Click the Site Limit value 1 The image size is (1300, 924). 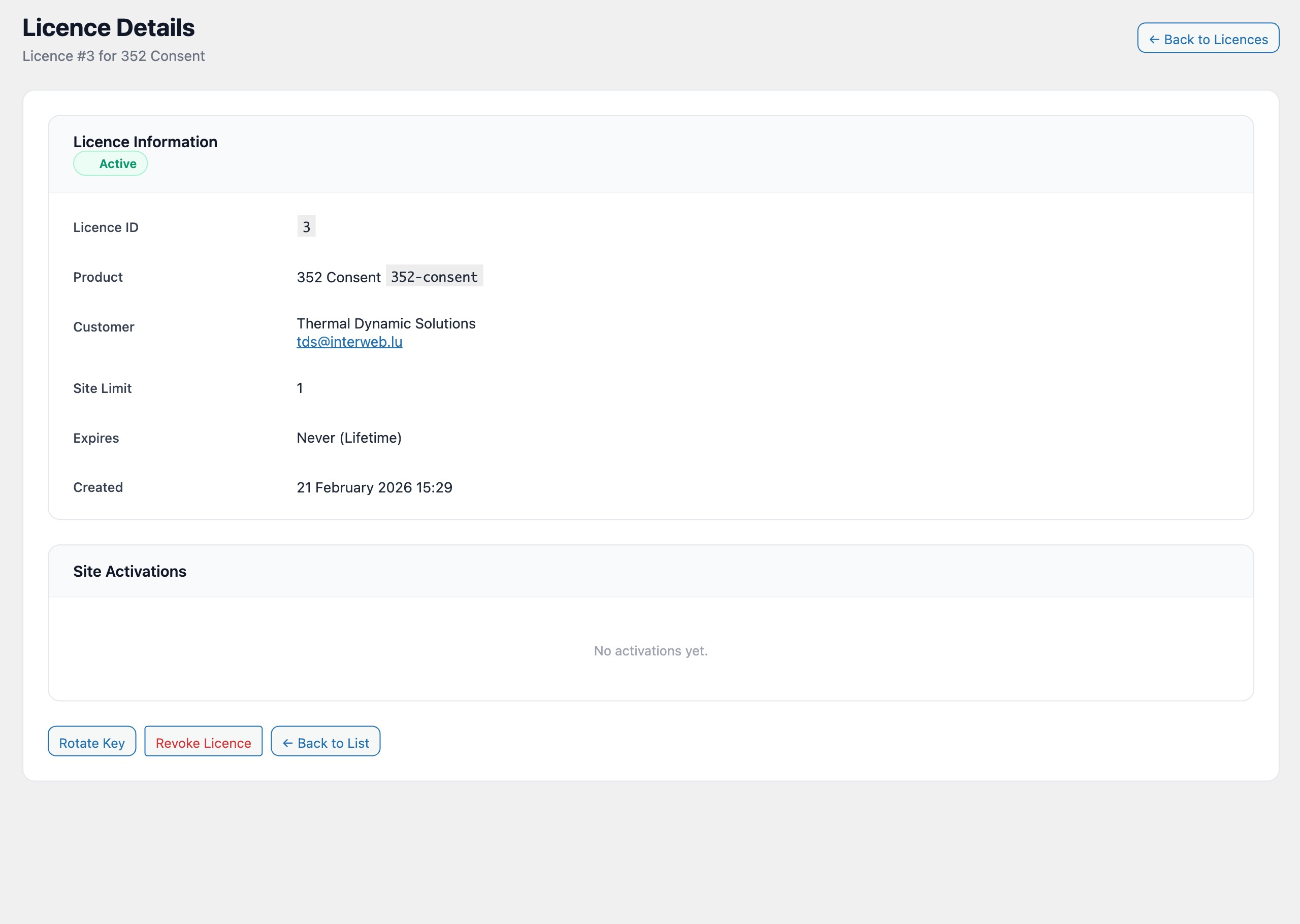click(300, 388)
